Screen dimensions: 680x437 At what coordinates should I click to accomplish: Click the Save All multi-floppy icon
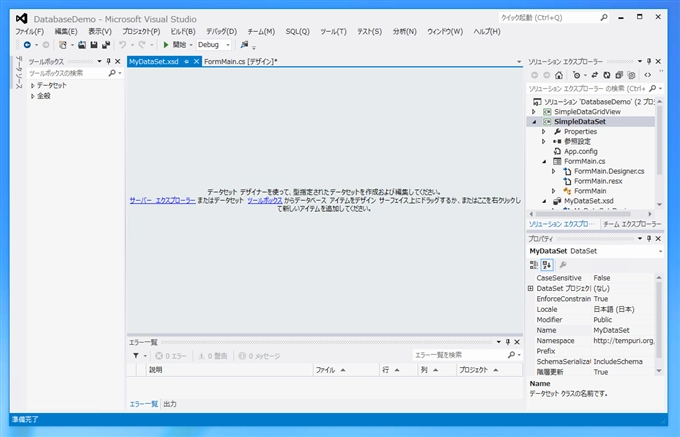106,45
